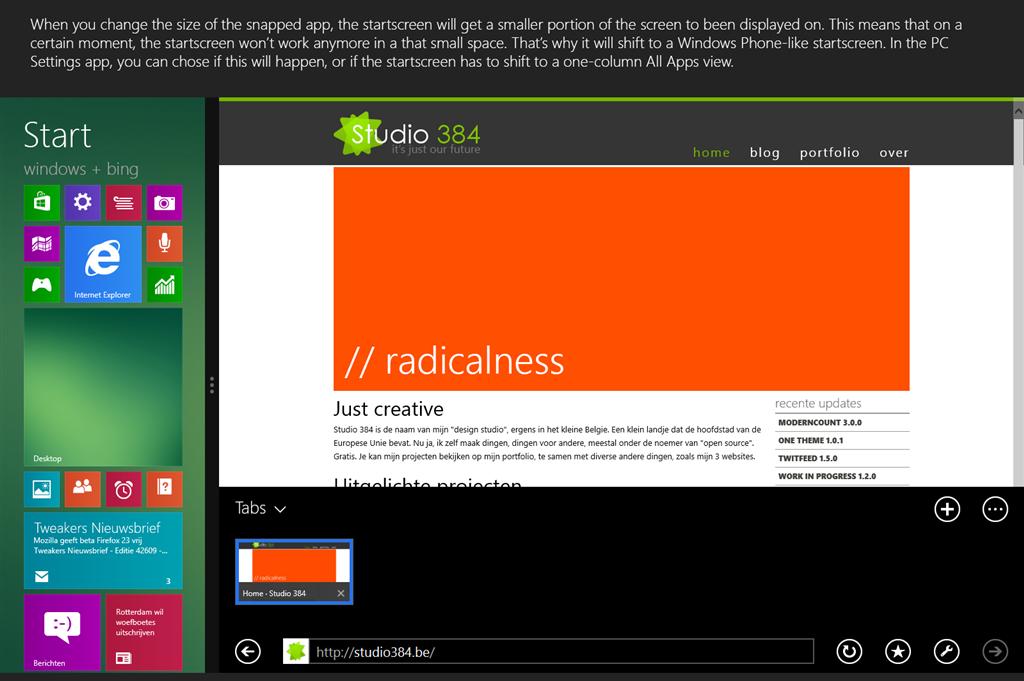This screenshot has width=1024, height=681.
Task: Click the Just creative heading
Action: [x=389, y=409]
